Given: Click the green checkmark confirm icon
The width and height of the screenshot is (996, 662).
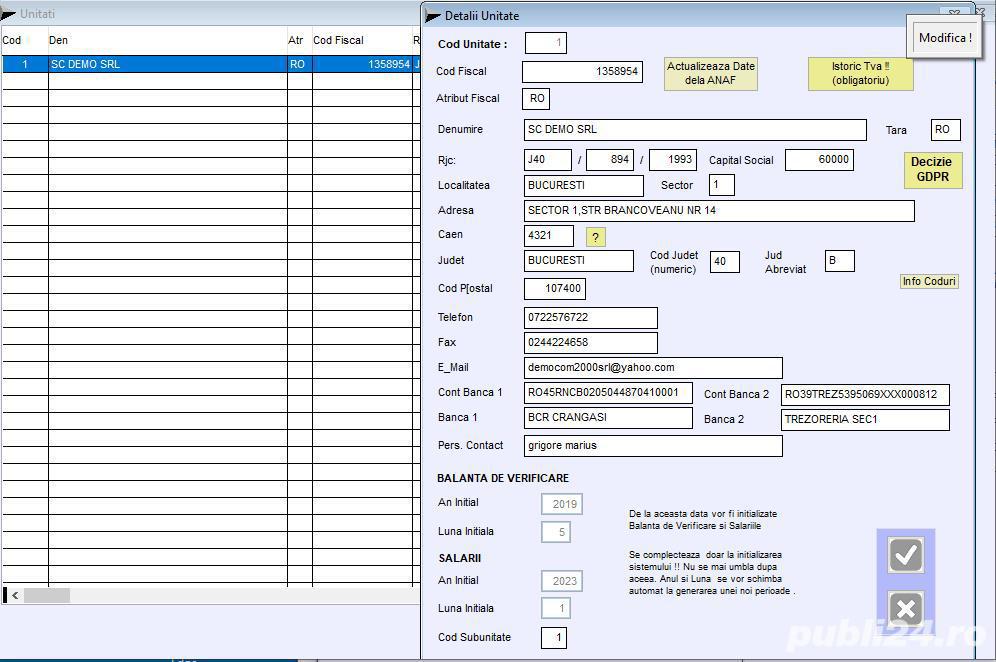Looking at the screenshot, I should (x=904, y=554).
